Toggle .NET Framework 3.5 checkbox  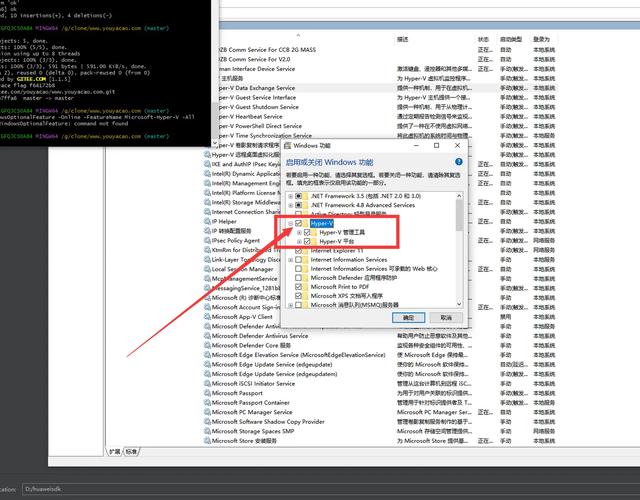[298, 196]
